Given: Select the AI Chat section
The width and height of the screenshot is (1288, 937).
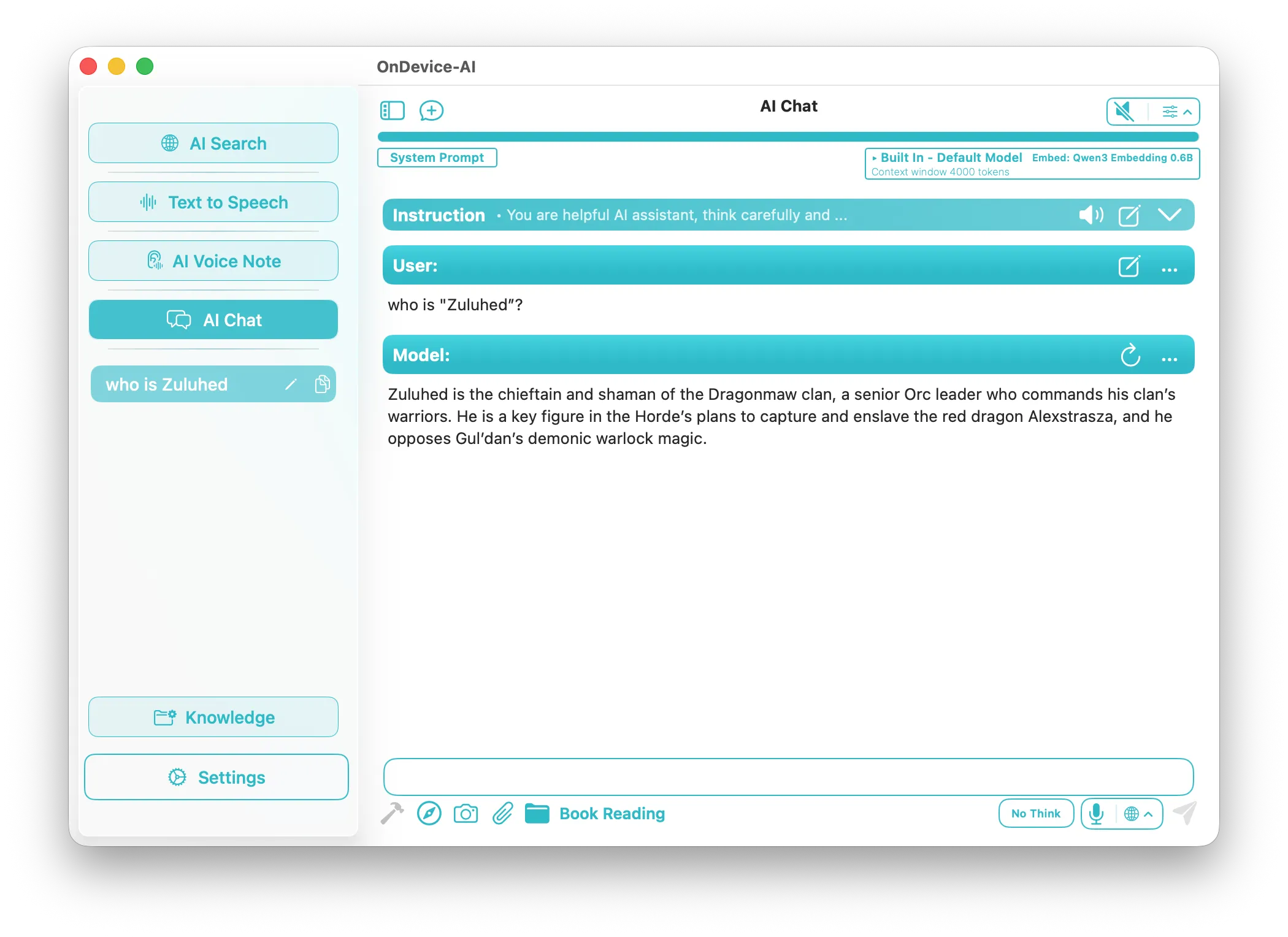Looking at the screenshot, I should click(x=213, y=319).
